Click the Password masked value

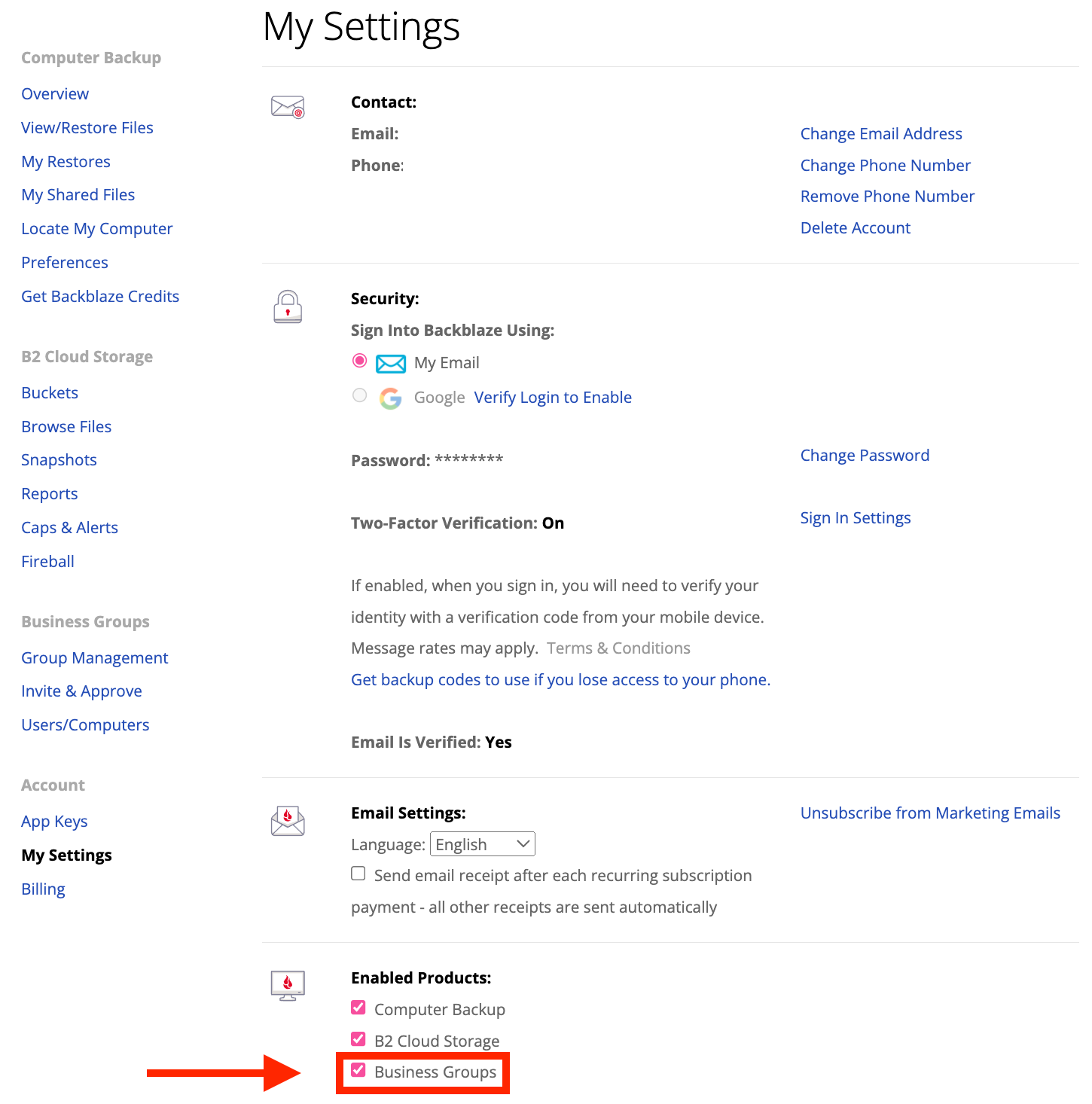pos(469,459)
